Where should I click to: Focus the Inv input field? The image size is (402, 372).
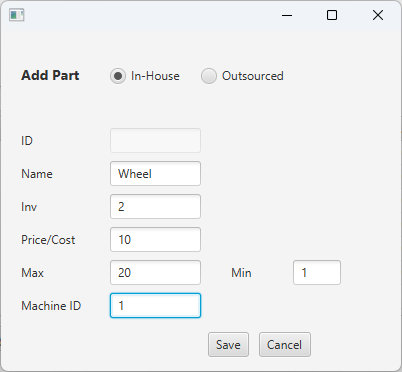[x=155, y=207]
